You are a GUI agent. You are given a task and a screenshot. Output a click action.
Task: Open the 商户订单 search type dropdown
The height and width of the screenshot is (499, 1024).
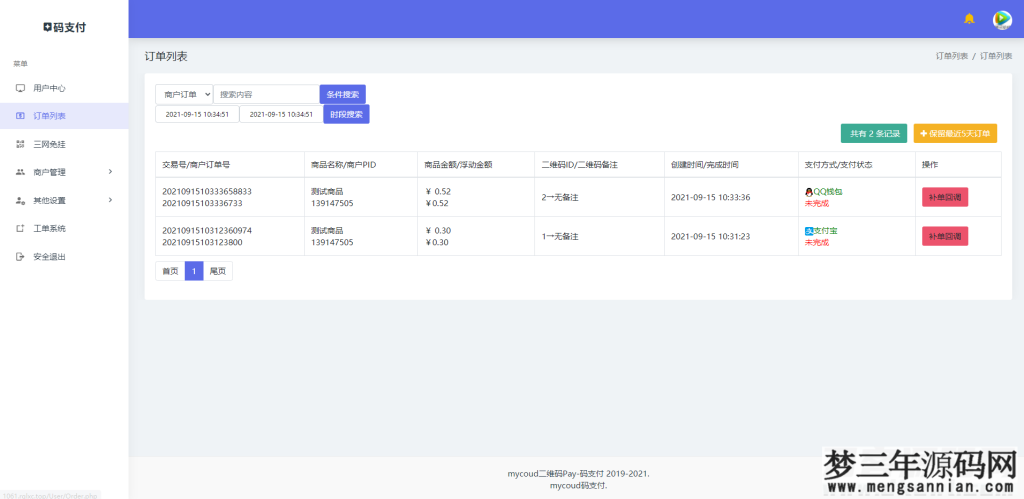tap(184, 94)
